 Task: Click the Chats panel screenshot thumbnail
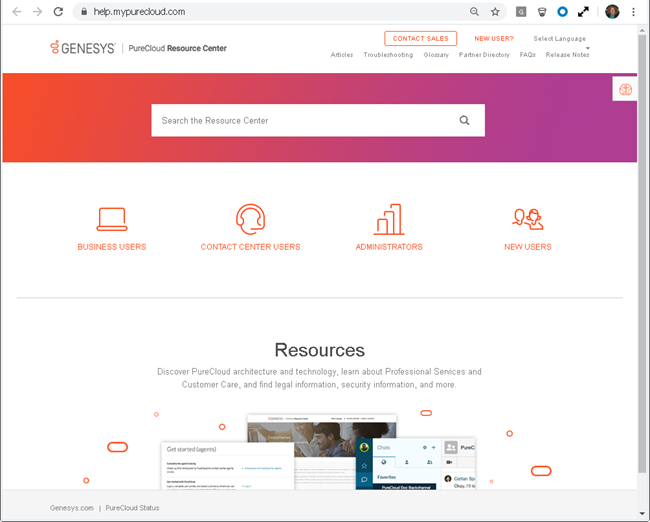click(416, 464)
